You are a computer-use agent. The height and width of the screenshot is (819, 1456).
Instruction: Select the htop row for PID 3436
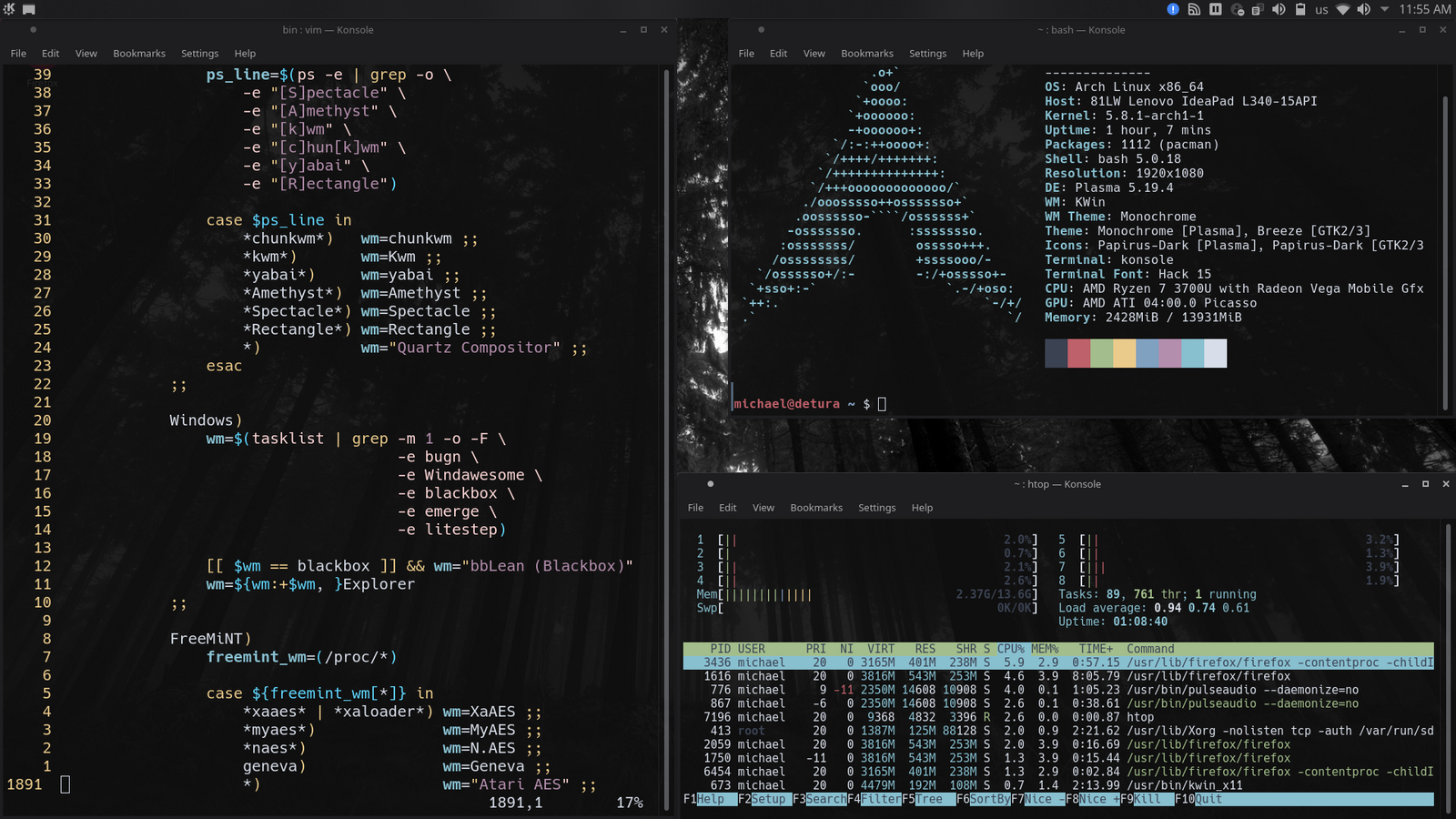click(x=1058, y=662)
